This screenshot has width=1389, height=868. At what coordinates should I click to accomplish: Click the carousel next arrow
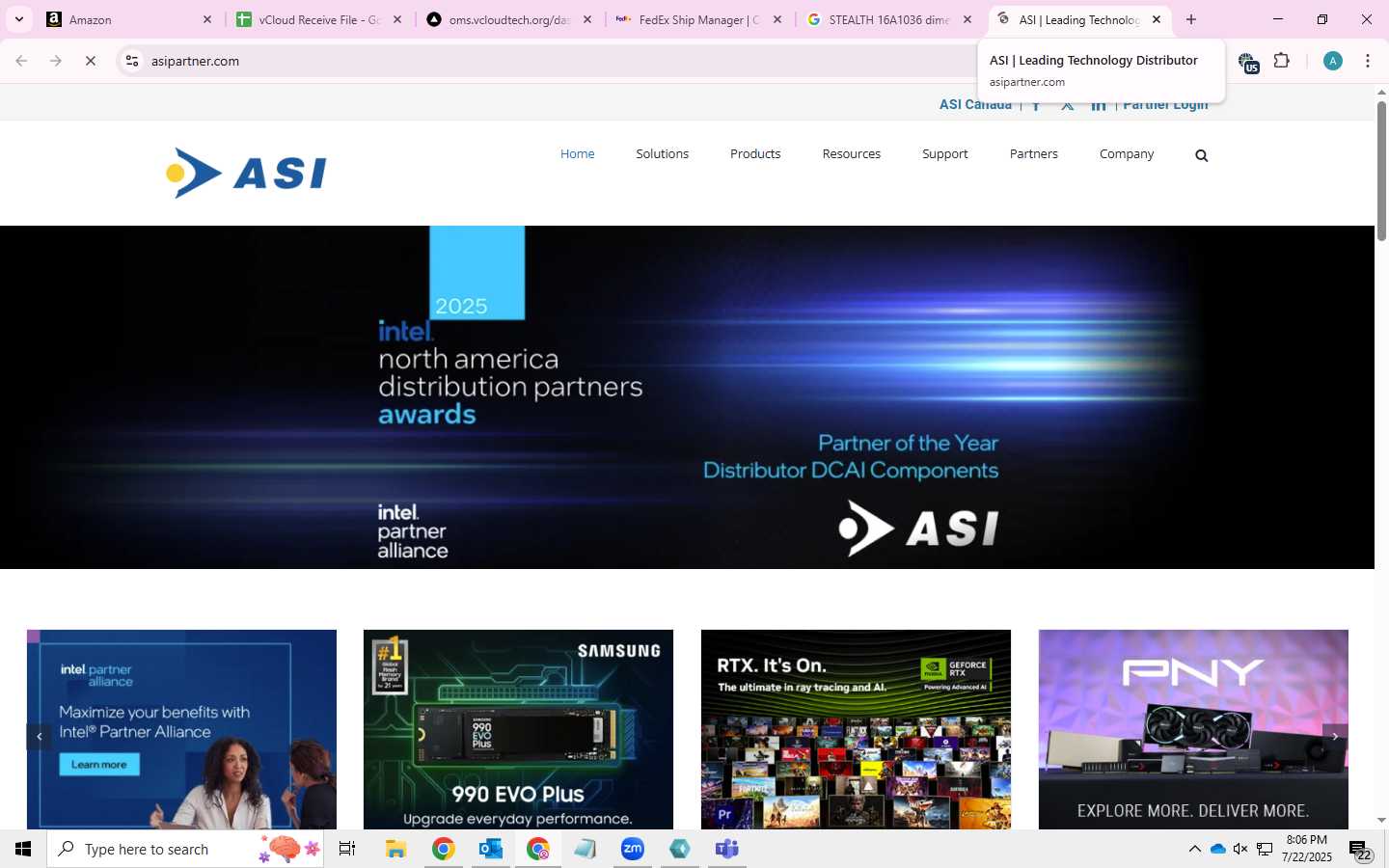point(1335,737)
